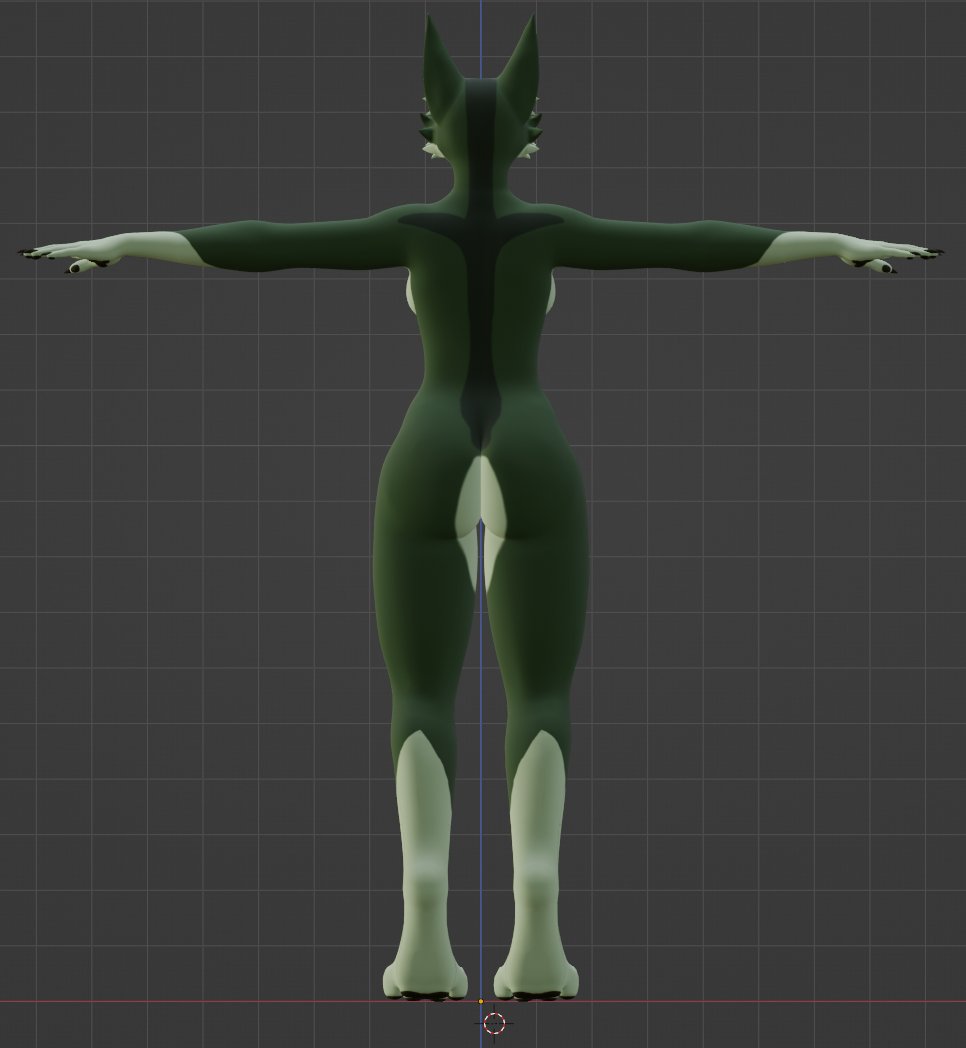The height and width of the screenshot is (1048, 966).
Task: Click the character's left ear
Action: click(437, 60)
